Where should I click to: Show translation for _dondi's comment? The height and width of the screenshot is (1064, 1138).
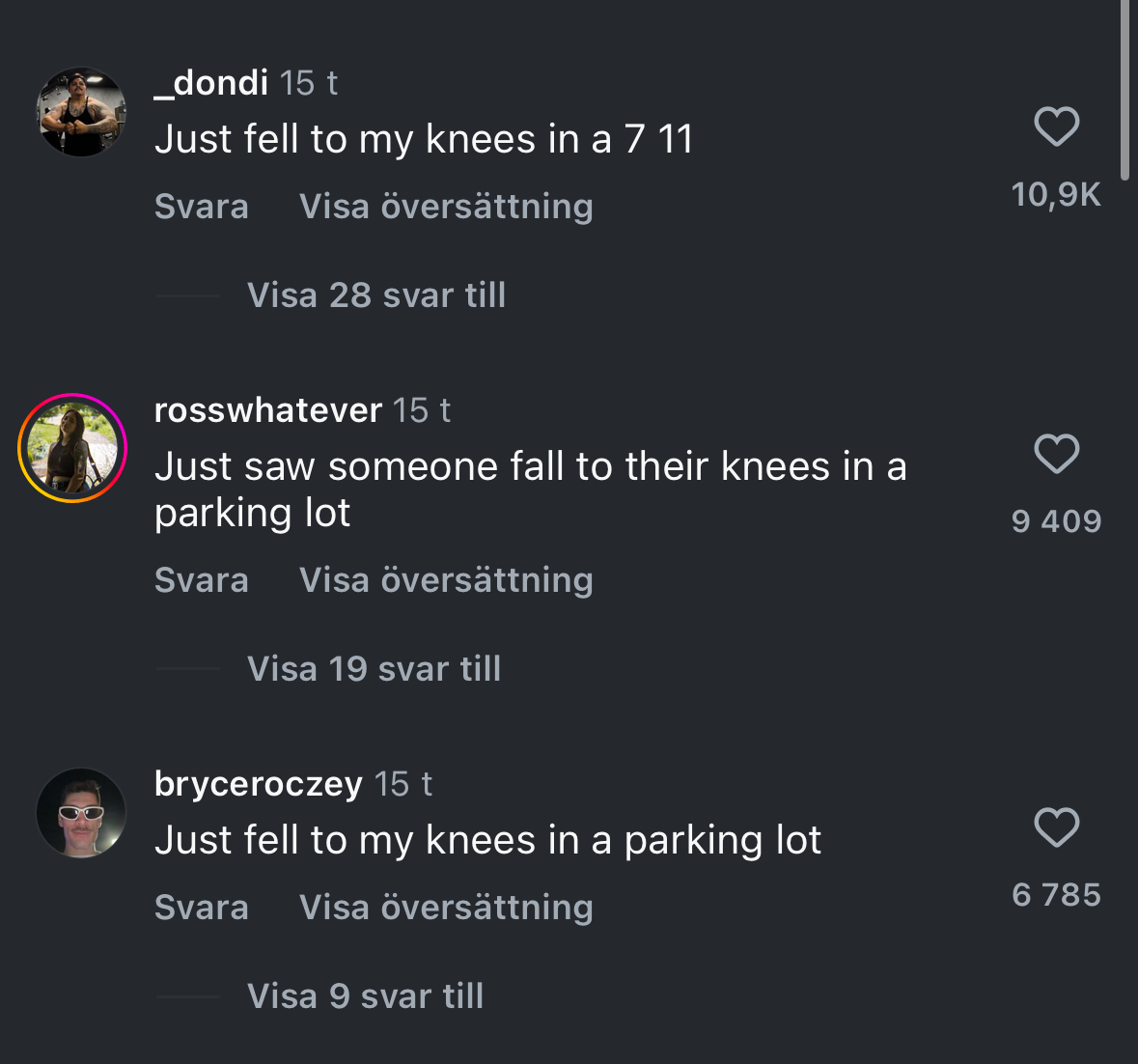[x=446, y=207]
